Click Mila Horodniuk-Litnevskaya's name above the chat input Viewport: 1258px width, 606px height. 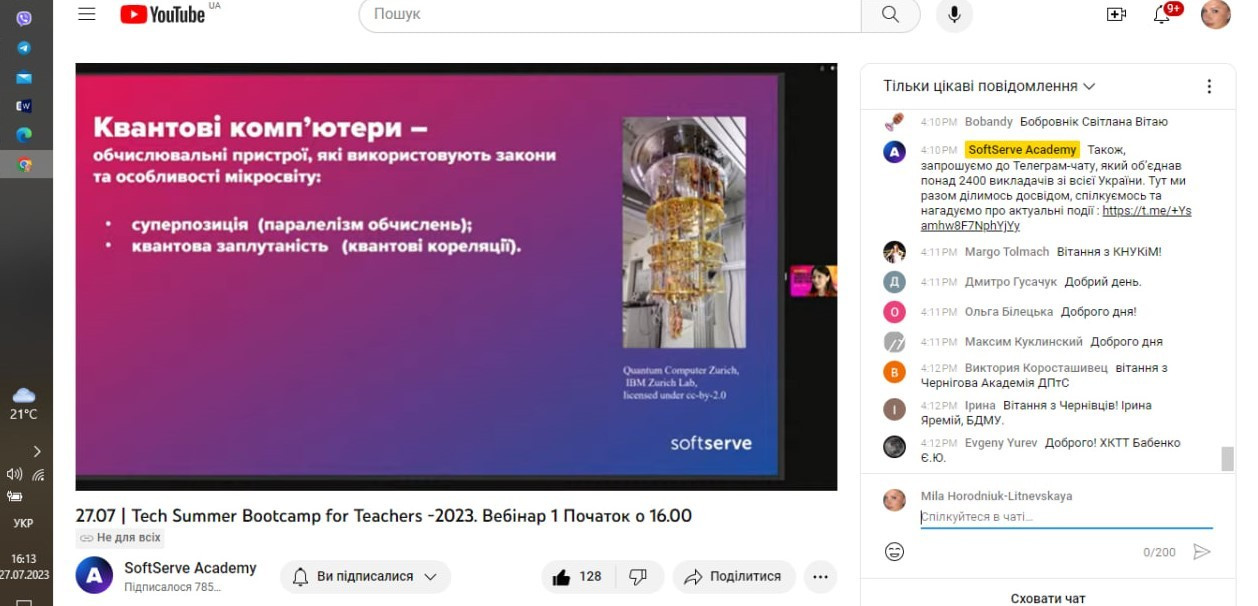coord(996,496)
